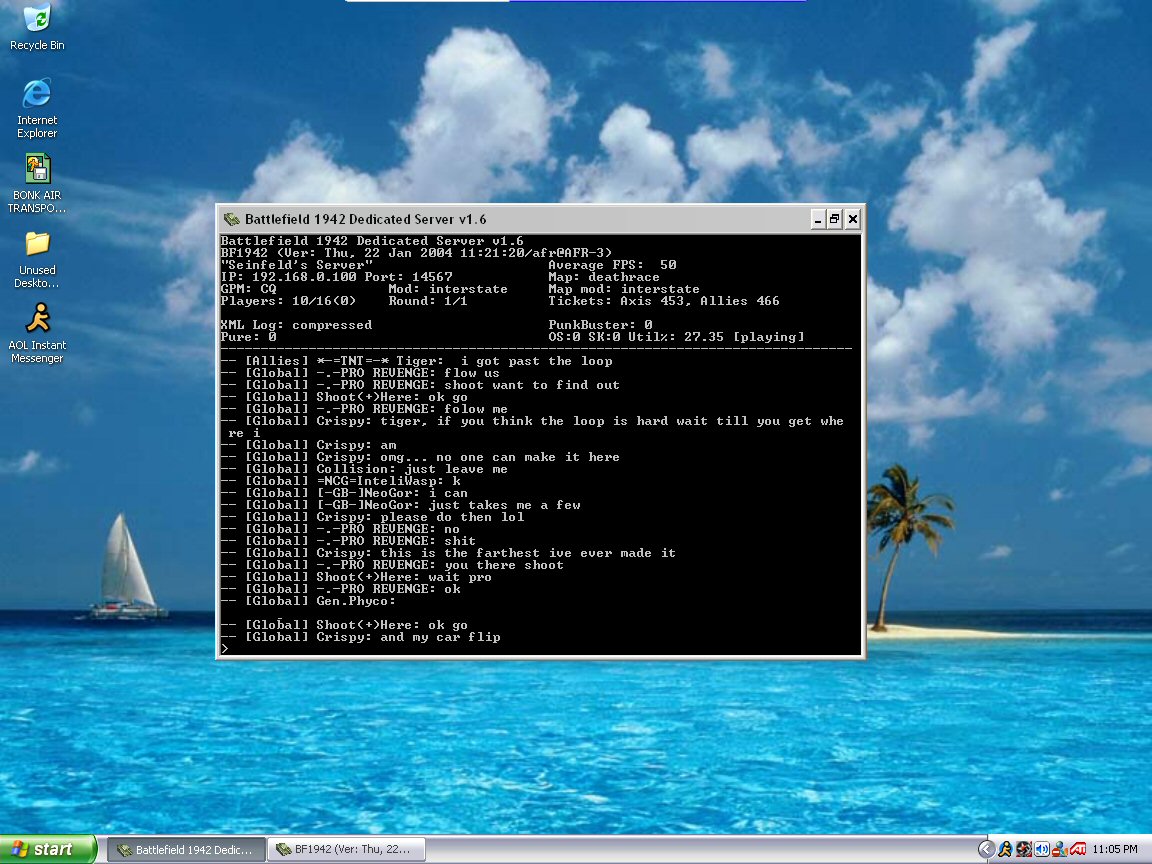Click chat line "please do then lol"

tap(372, 517)
